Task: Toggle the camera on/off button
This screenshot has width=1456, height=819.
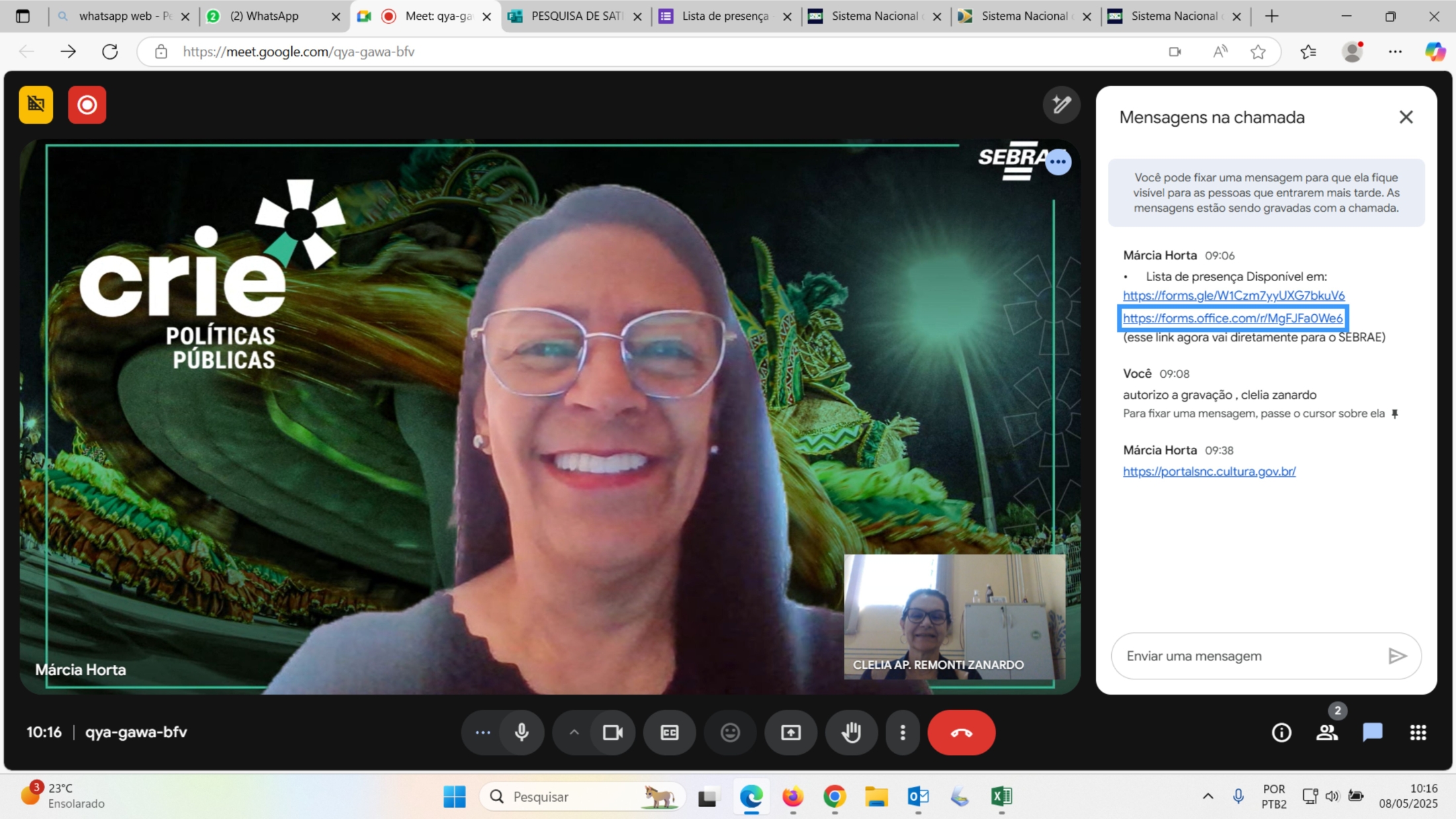Action: 613,732
